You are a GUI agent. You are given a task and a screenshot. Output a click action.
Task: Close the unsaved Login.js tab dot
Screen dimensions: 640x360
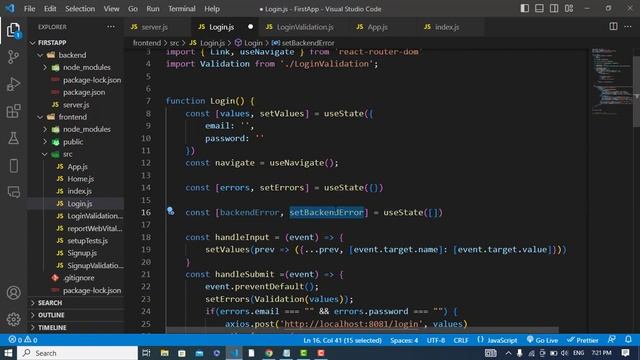[250, 27]
